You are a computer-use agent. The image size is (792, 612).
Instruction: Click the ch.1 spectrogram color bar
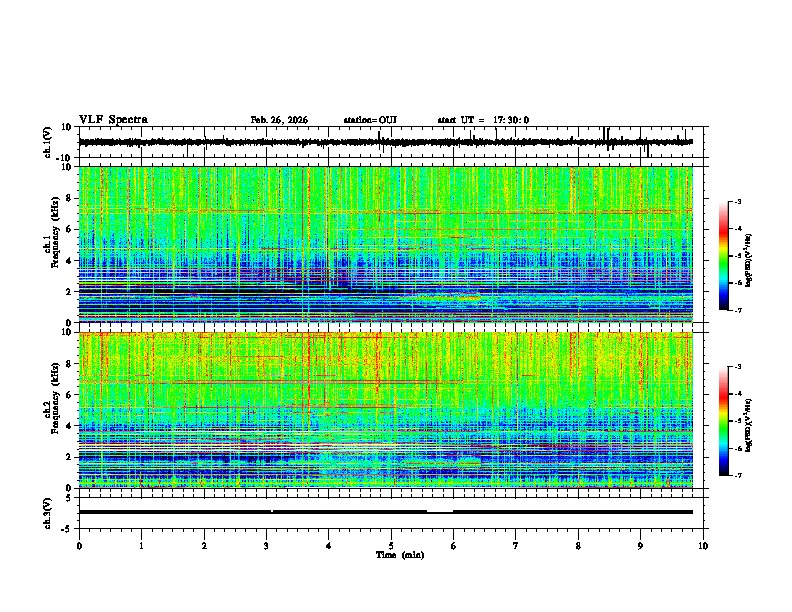coord(724,256)
